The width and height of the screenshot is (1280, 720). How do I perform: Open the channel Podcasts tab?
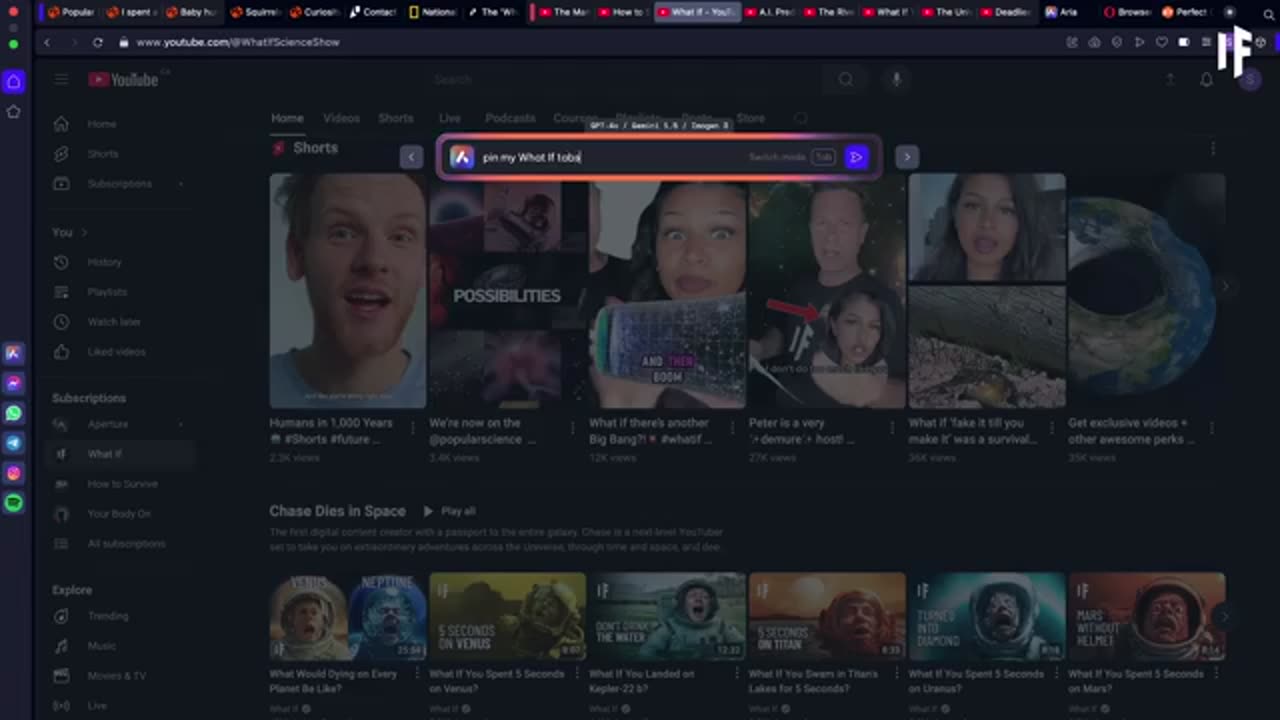(510, 118)
